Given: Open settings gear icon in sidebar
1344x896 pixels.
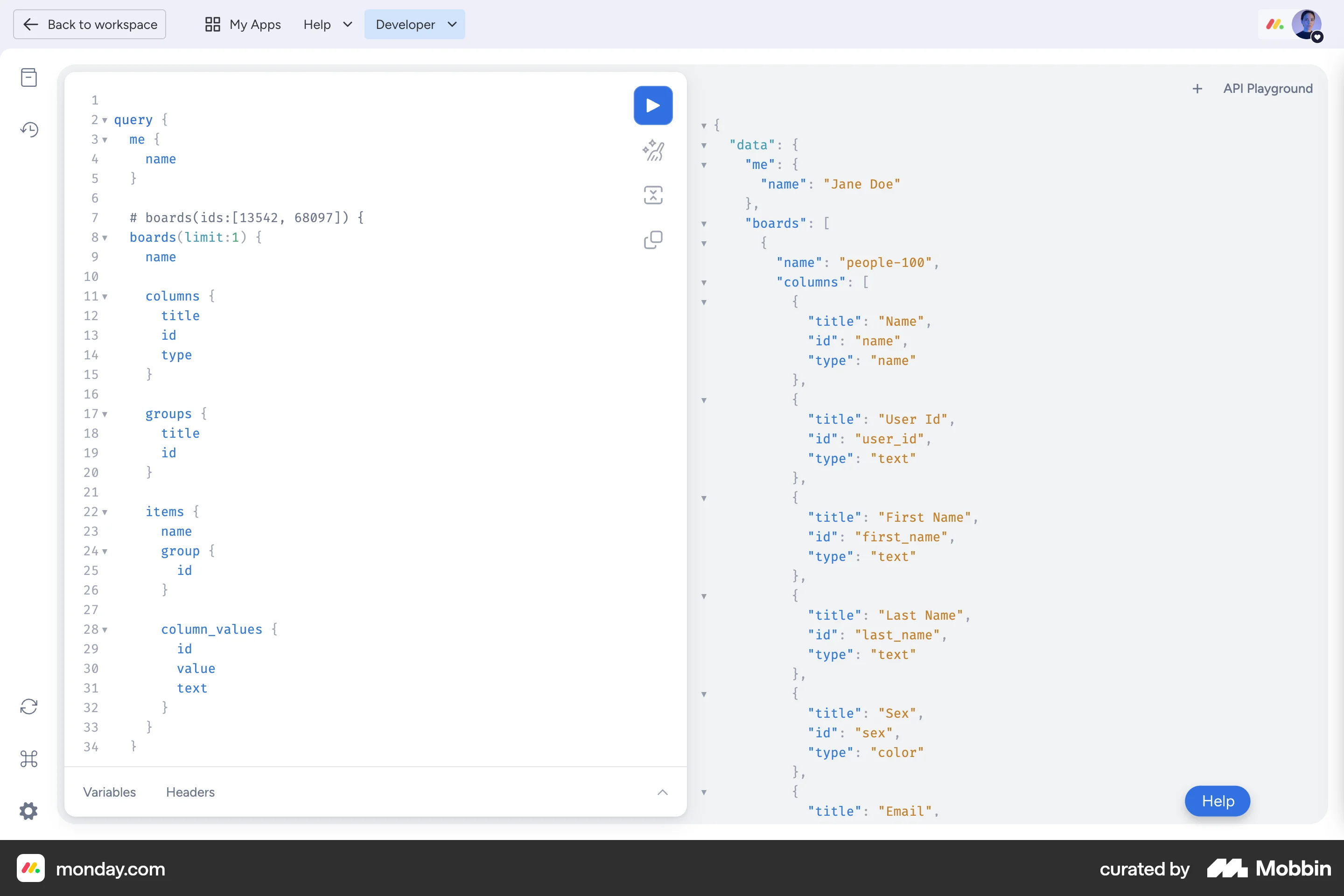Looking at the screenshot, I should (x=28, y=811).
